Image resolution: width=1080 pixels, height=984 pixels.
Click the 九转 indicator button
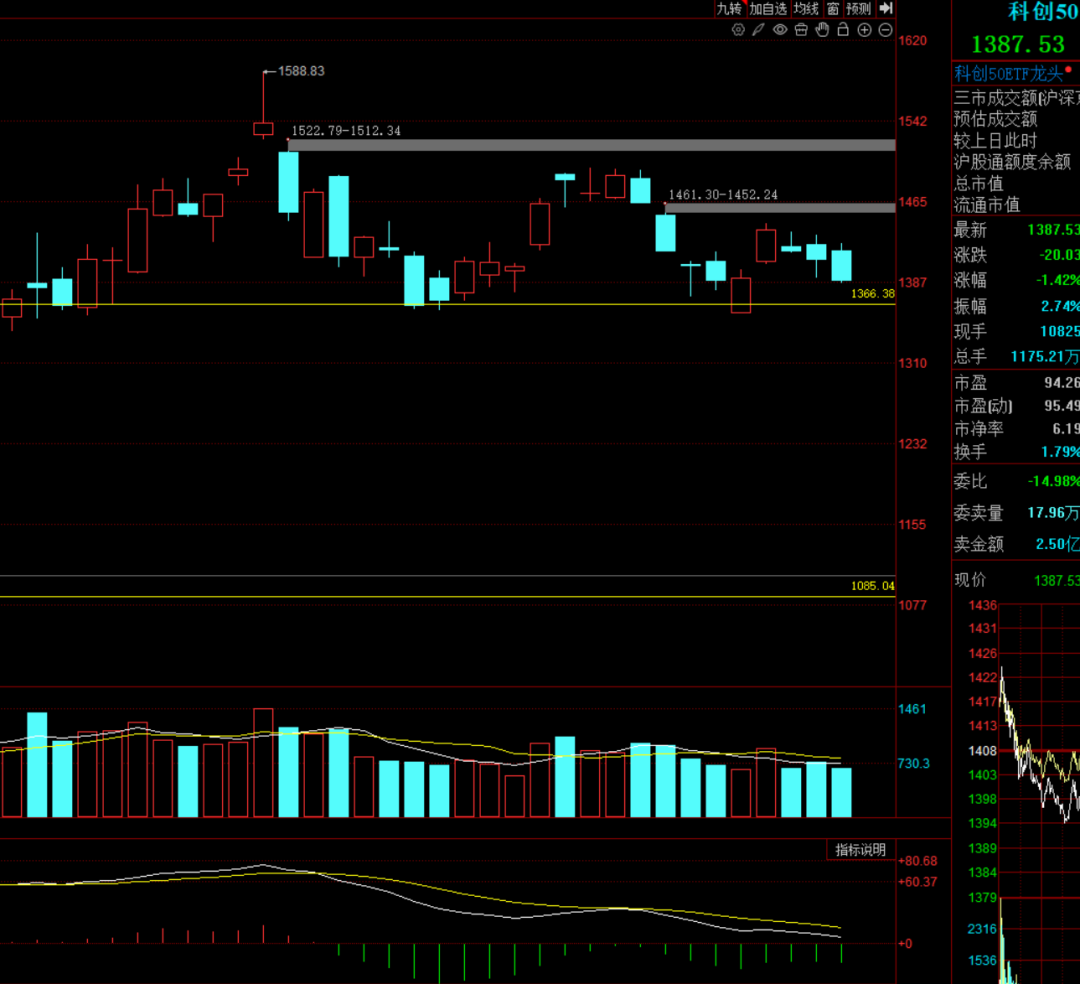pos(729,9)
